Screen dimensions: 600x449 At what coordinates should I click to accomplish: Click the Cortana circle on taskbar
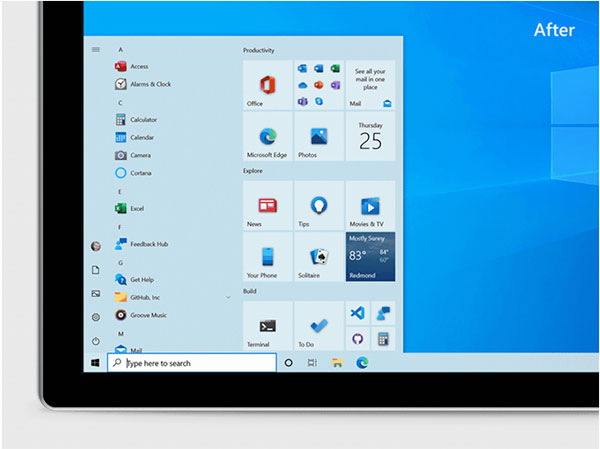coord(289,363)
